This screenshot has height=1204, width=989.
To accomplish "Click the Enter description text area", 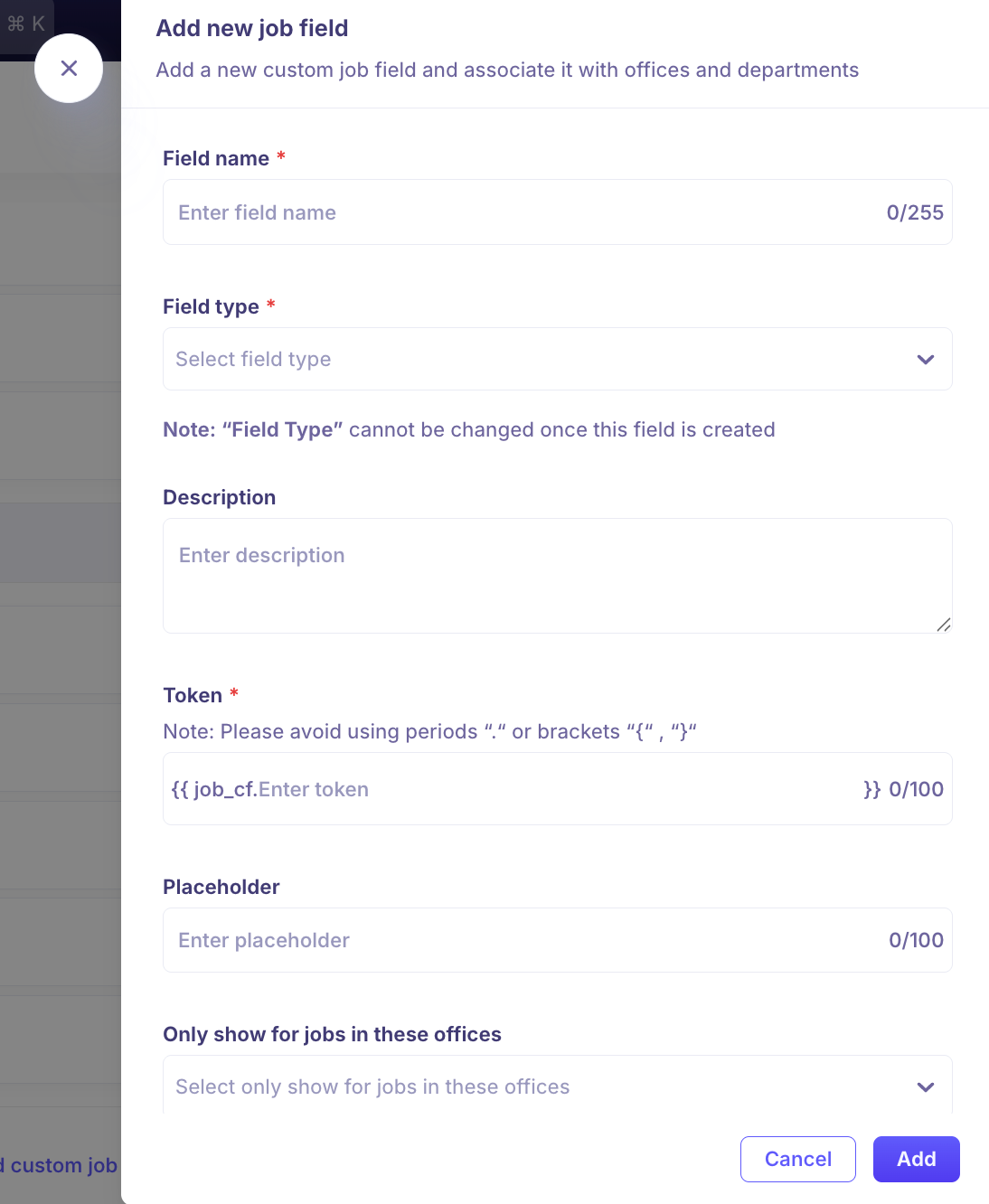I will [558, 576].
